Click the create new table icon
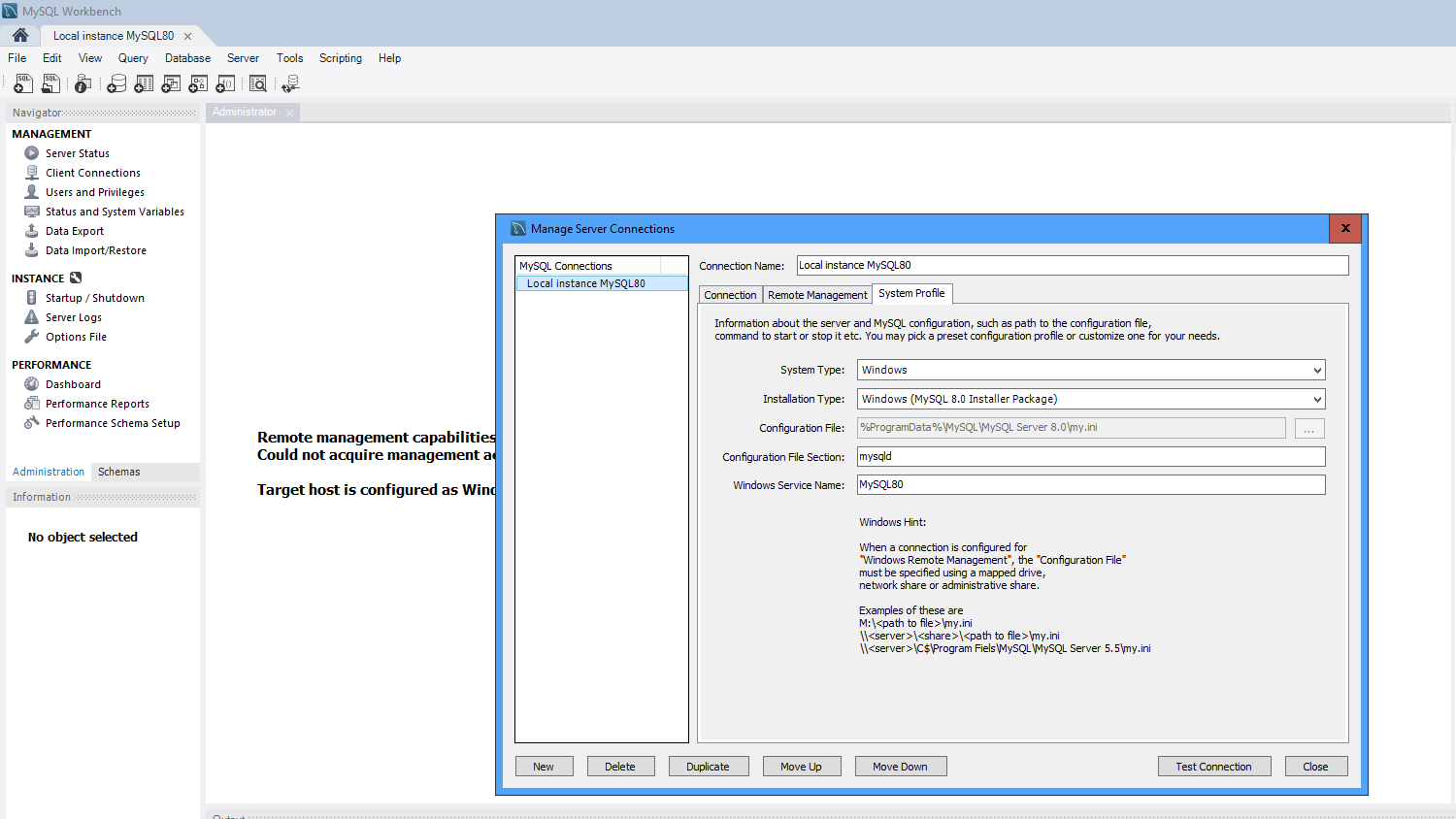1456x819 pixels. pyautogui.click(x=144, y=84)
